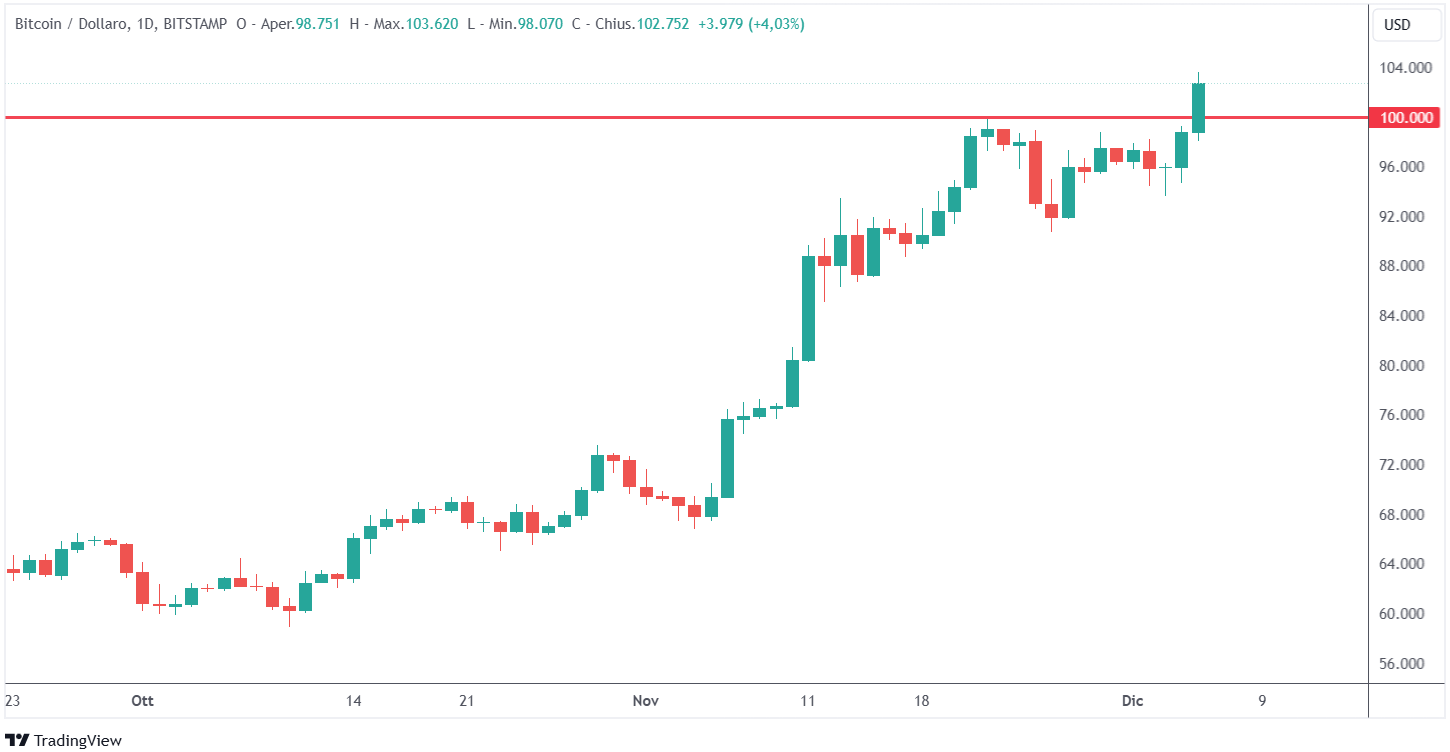Click the latest green candle above 100.000
1450x752 pixels.
(1198, 108)
